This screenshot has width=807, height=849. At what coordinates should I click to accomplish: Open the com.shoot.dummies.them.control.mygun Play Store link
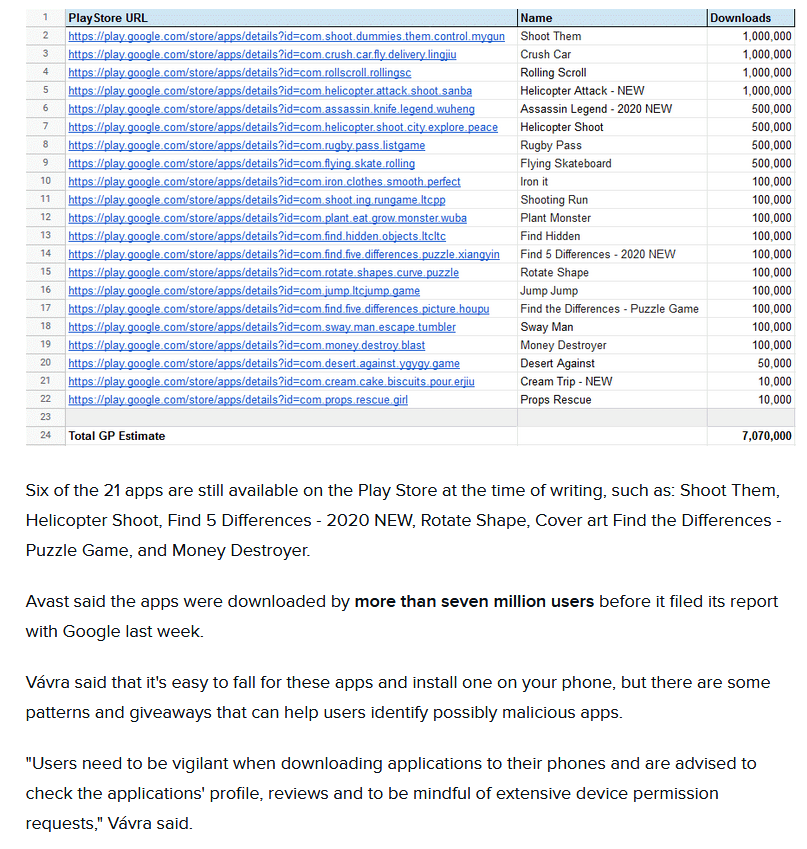tap(286, 36)
